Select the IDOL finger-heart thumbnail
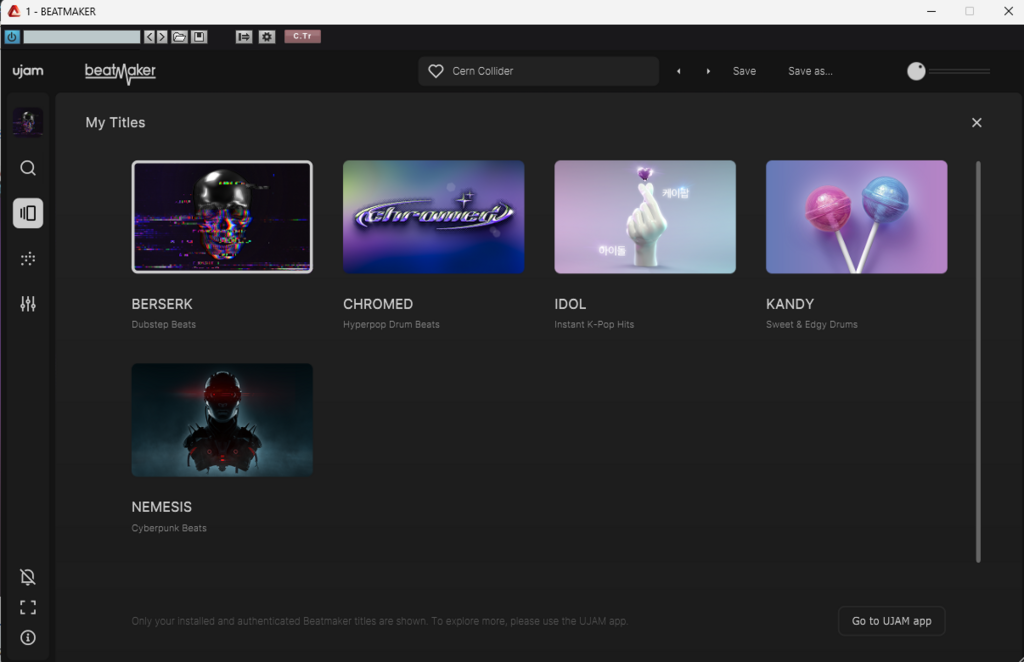 [645, 217]
